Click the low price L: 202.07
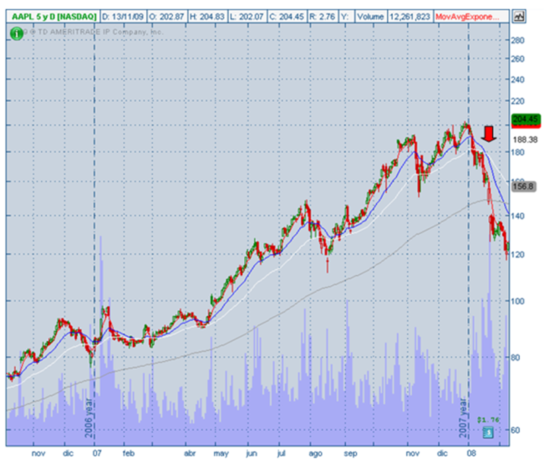 pyautogui.click(x=247, y=16)
